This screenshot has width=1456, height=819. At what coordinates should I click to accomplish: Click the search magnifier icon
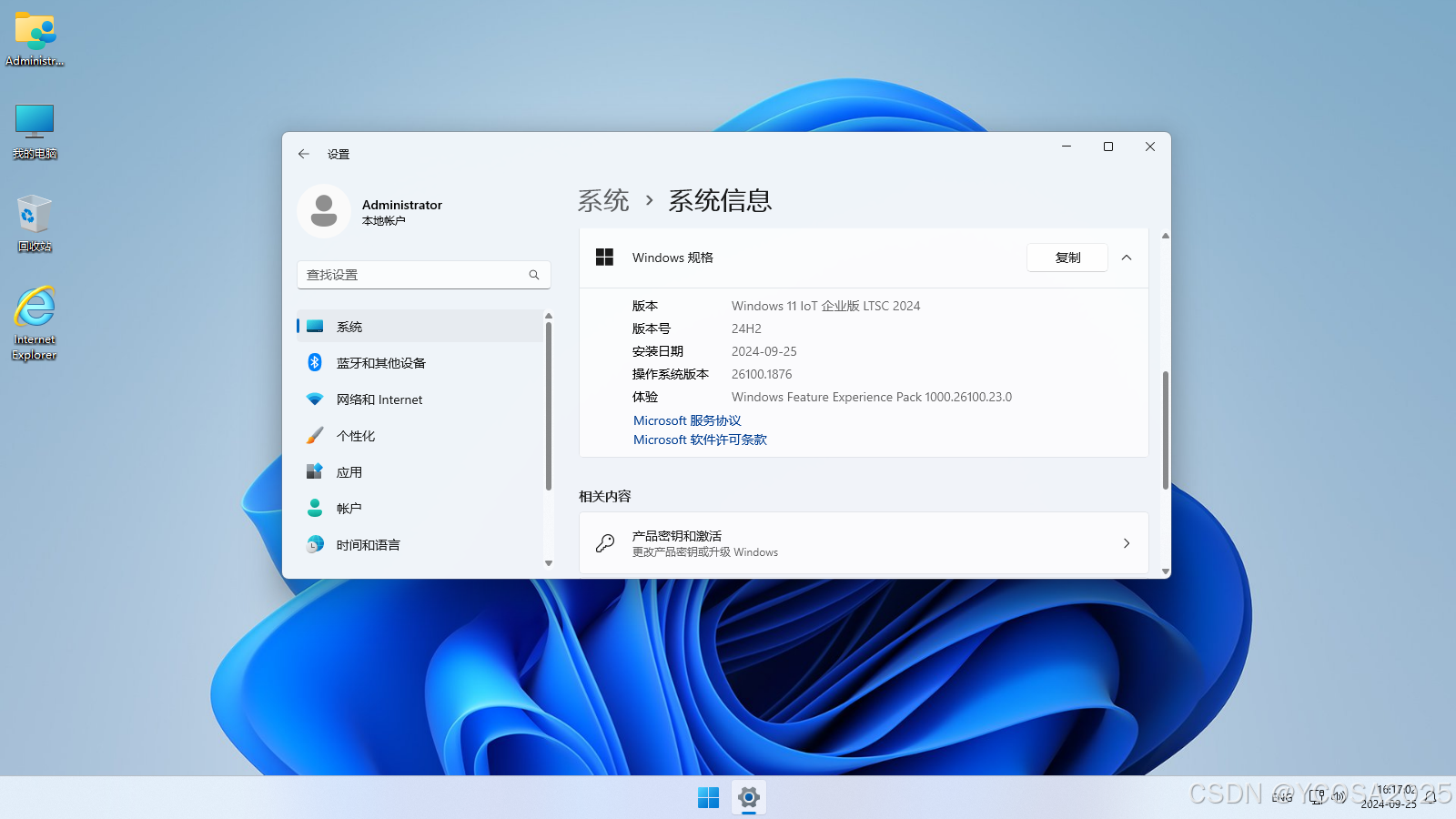(534, 275)
